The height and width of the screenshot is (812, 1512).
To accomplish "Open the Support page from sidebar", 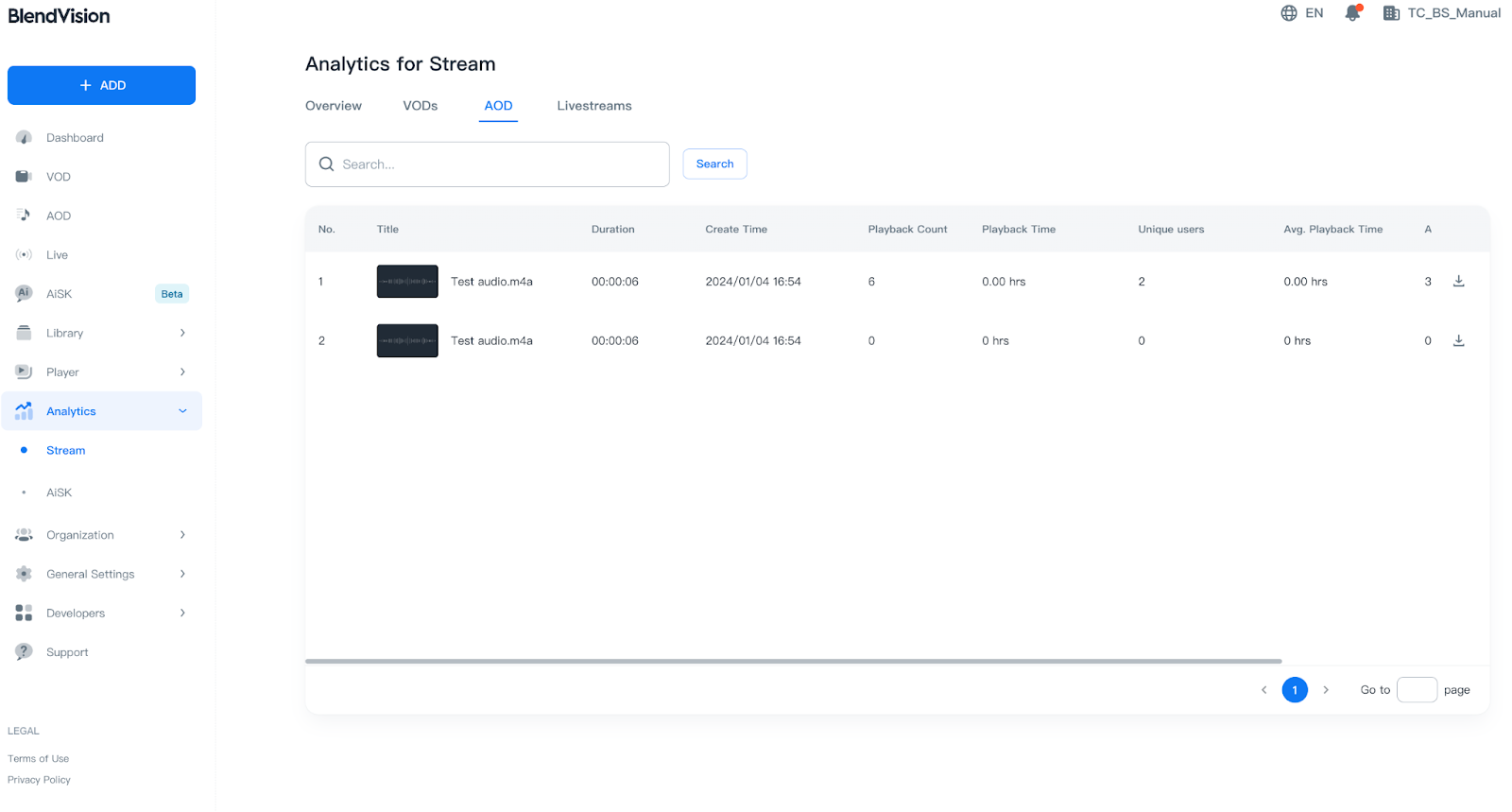I will 67,652.
